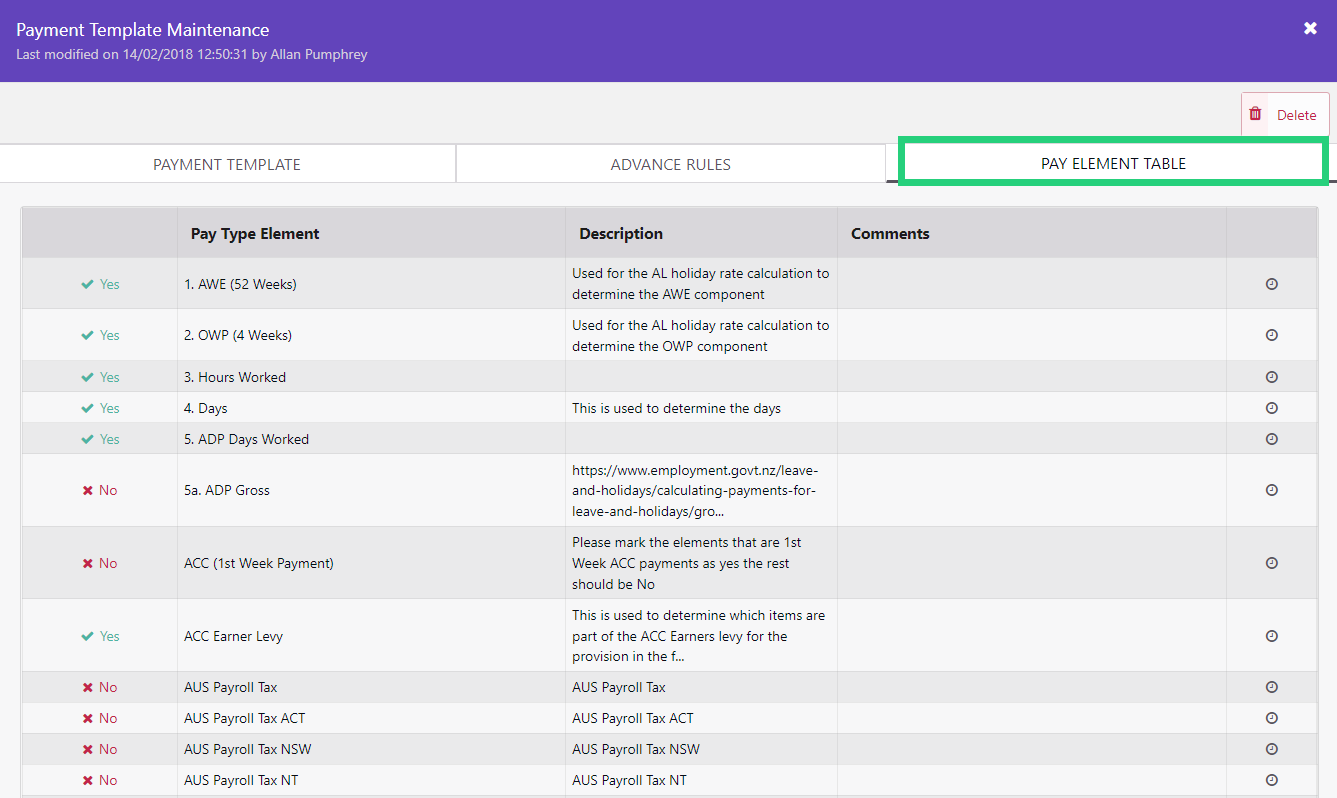Click clock icon for AUS Payroll Tax ACT
The height and width of the screenshot is (798, 1337).
[x=1271, y=718]
